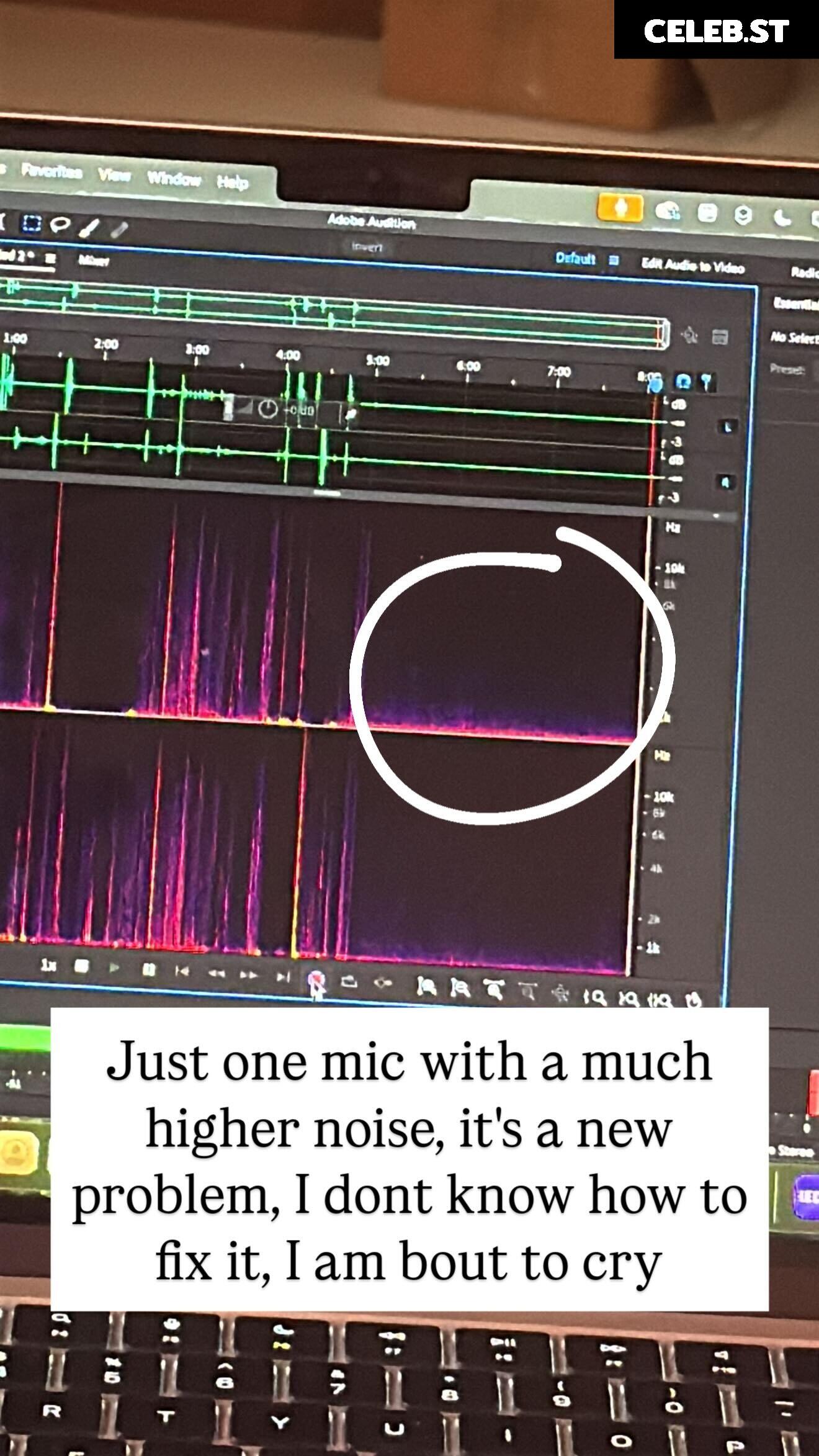The image size is (819, 1456).
Task: Click the last zoom icon in the row
Action: tap(694, 1000)
